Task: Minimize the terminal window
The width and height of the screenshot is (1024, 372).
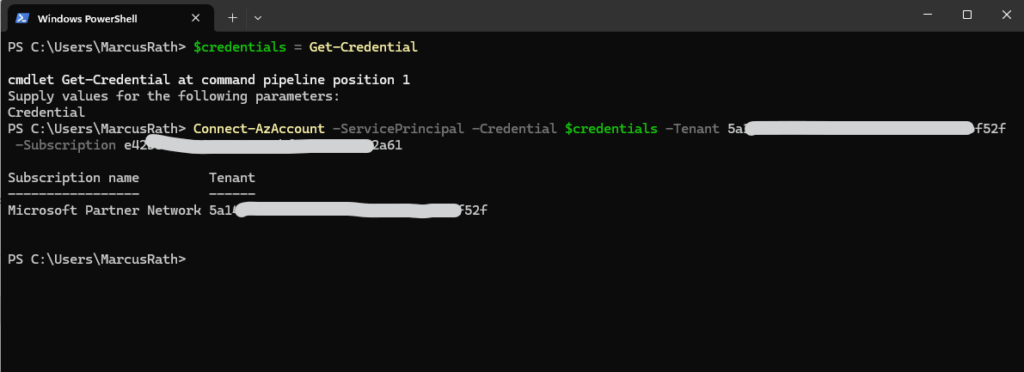Action: pos(929,15)
